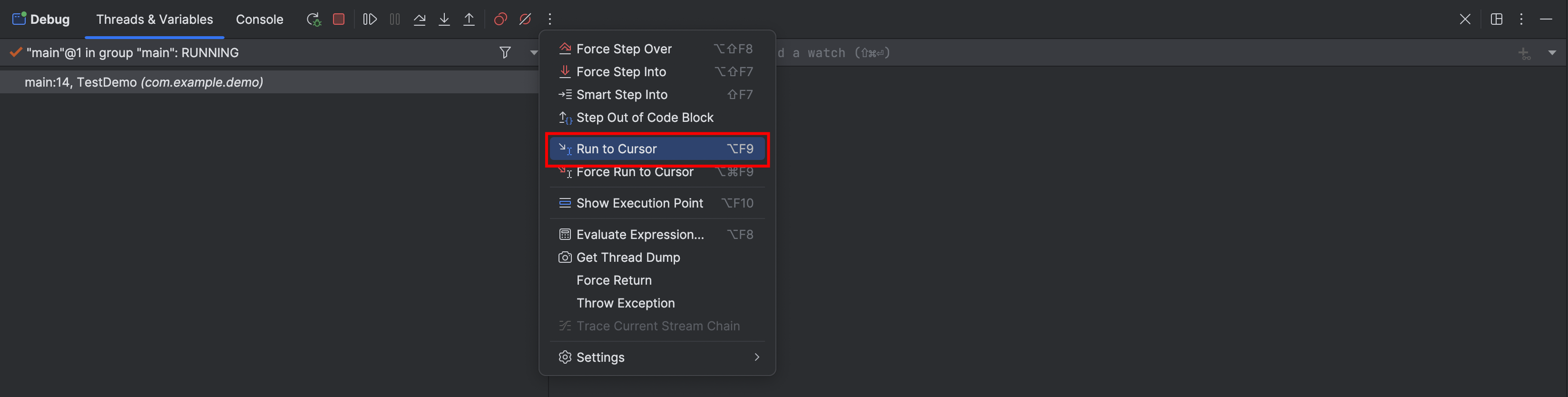
Task: Select the main:14 TestDemo stack frame
Action: tap(144, 82)
